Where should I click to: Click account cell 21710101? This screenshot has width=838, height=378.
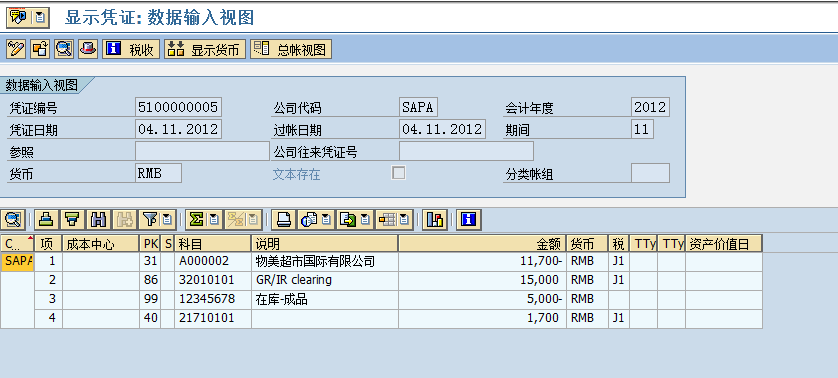[x=213, y=318]
